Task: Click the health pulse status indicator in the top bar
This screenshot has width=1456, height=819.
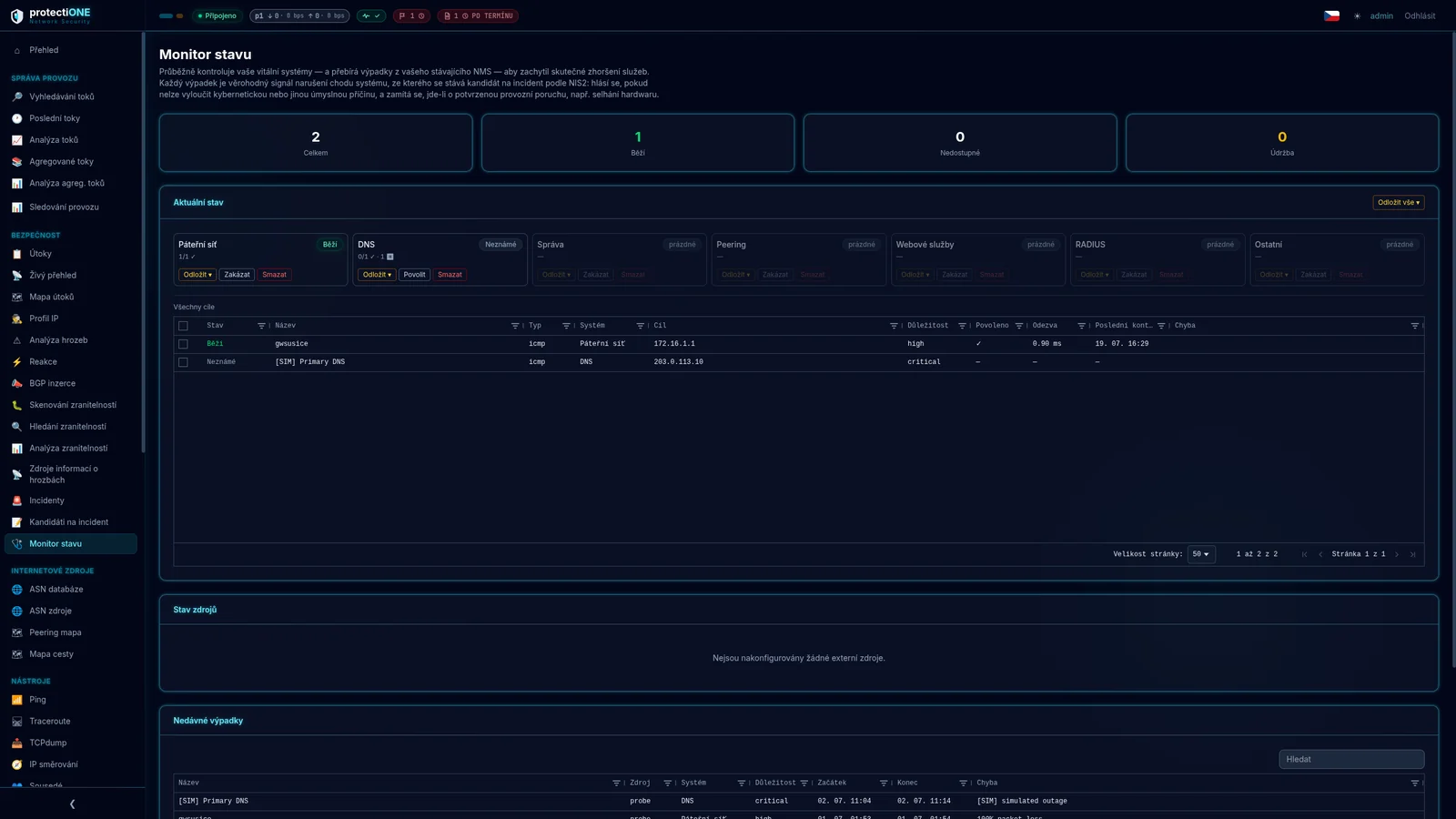Action: (x=371, y=16)
